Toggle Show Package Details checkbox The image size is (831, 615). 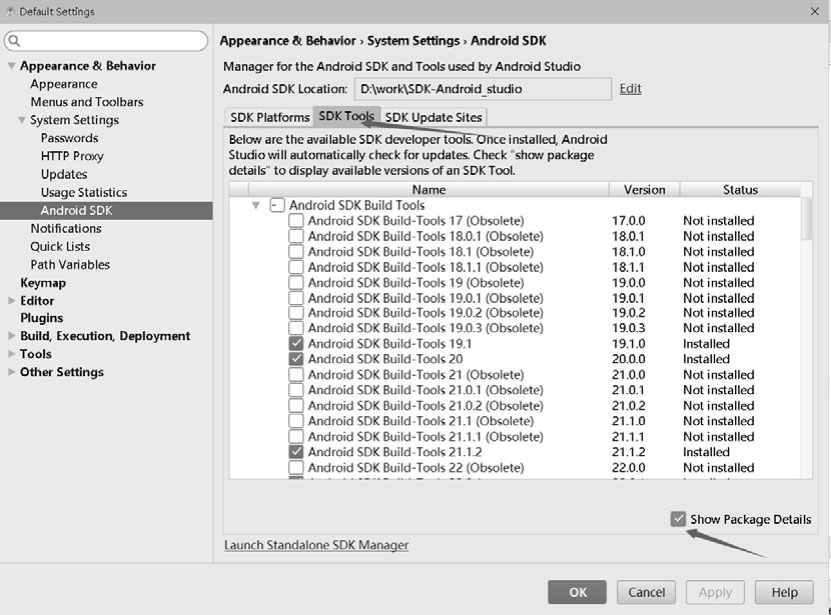pos(678,519)
